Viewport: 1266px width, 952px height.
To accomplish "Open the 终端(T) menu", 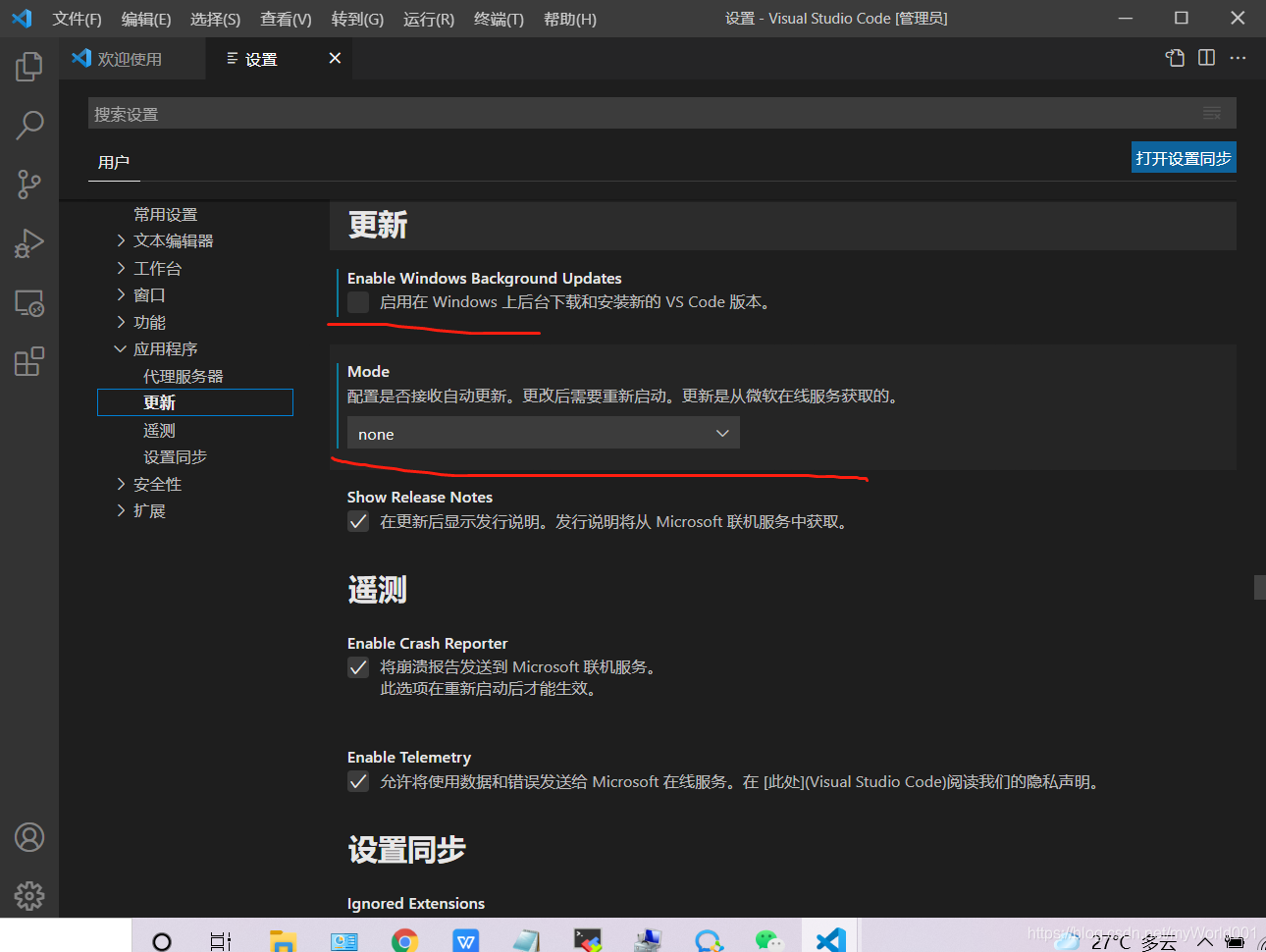I will coord(499,19).
